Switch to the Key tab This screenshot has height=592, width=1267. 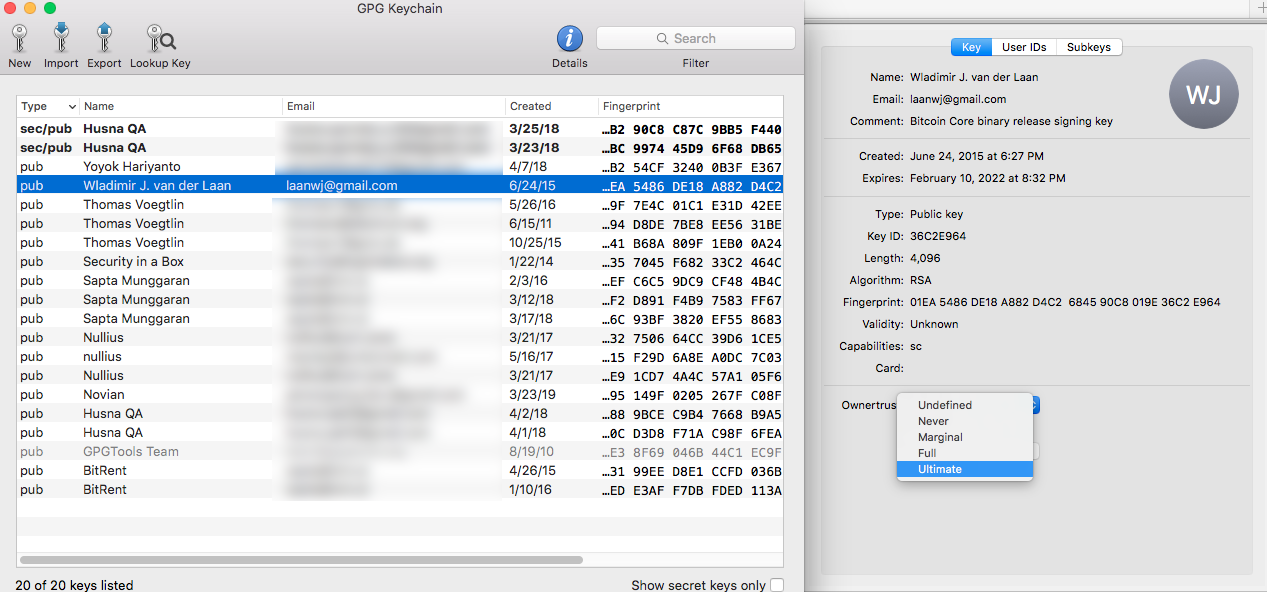point(971,47)
